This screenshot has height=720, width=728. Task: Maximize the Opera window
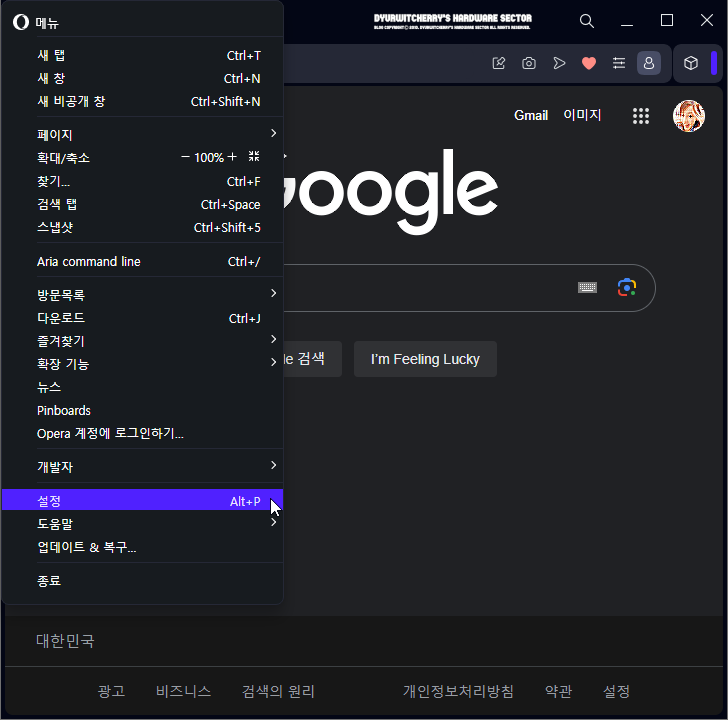click(x=667, y=20)
